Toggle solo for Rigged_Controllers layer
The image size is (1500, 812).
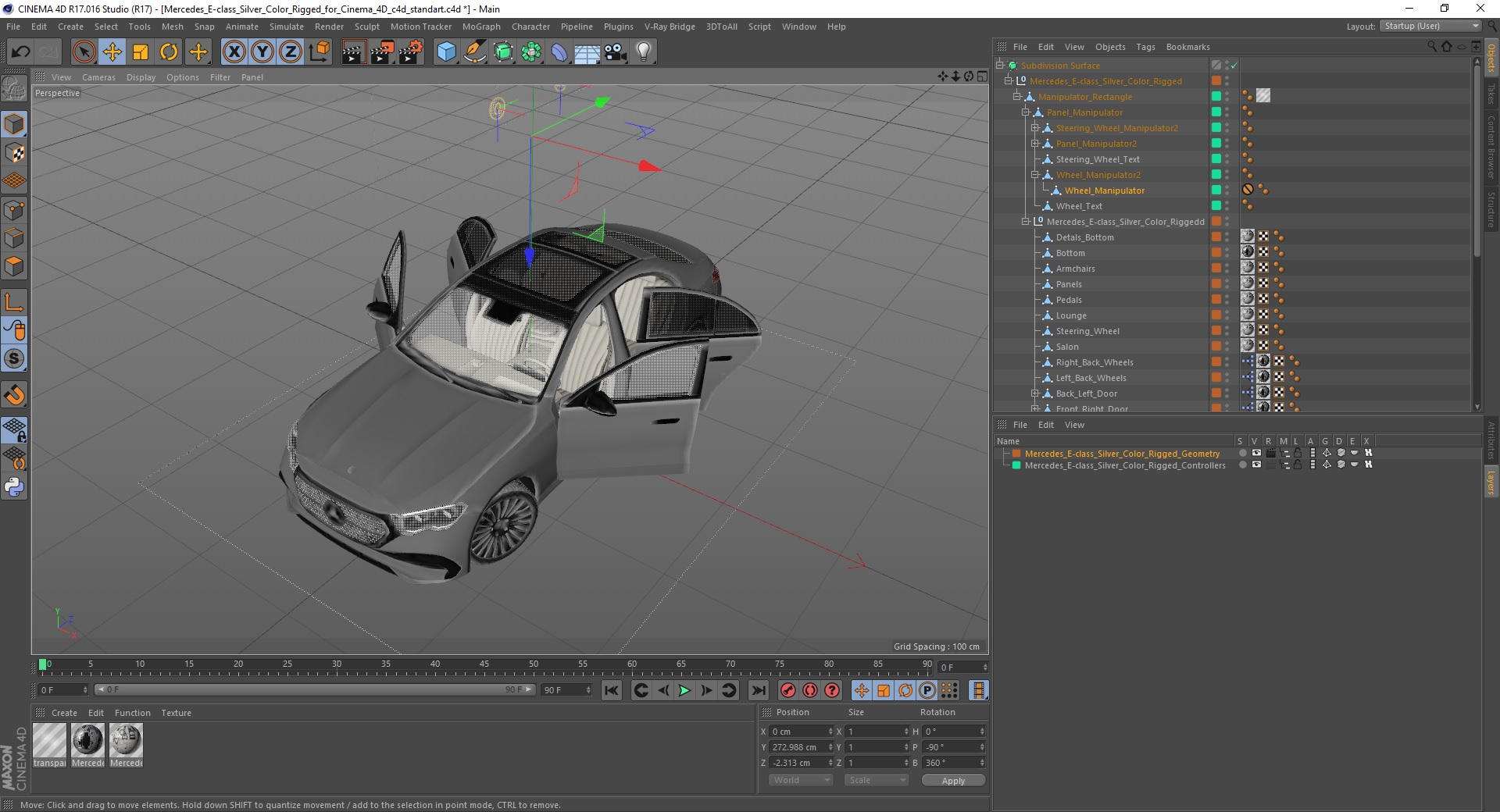1241,465
